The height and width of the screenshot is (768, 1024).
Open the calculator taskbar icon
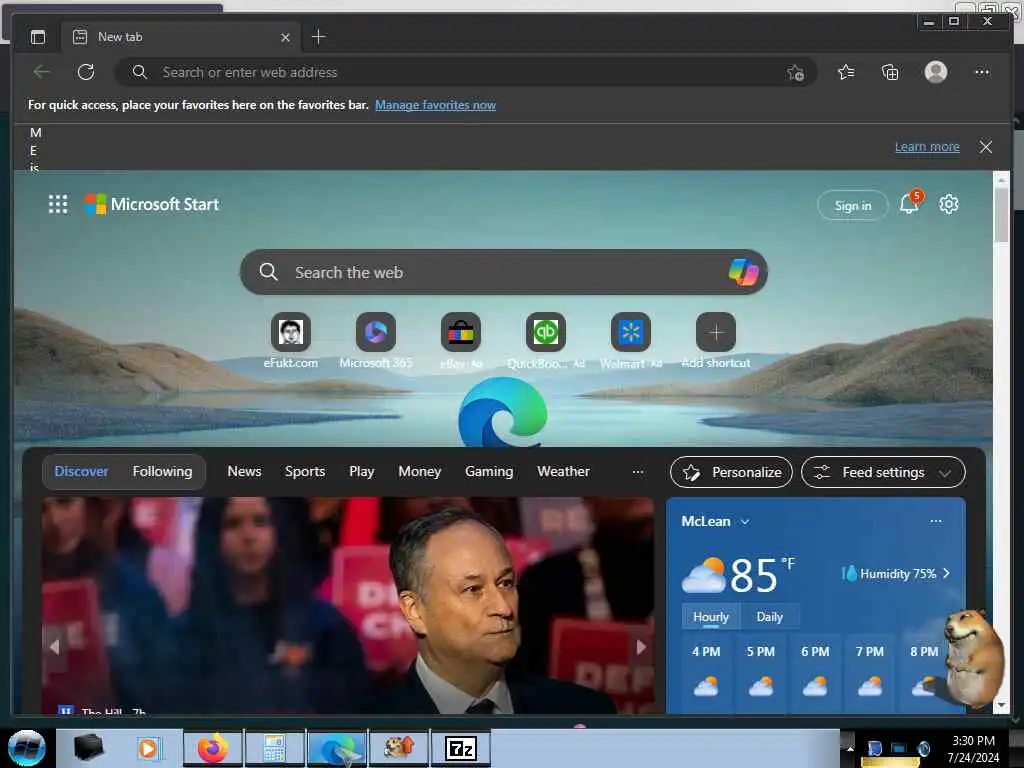tap(274, 748)
